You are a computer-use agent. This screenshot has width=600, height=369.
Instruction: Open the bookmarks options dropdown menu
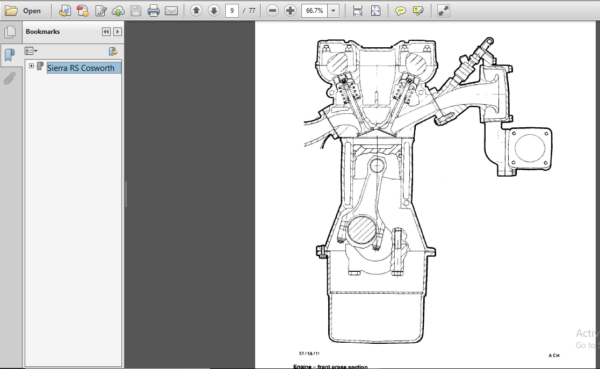pyautogui.click(x=31, y=51)
